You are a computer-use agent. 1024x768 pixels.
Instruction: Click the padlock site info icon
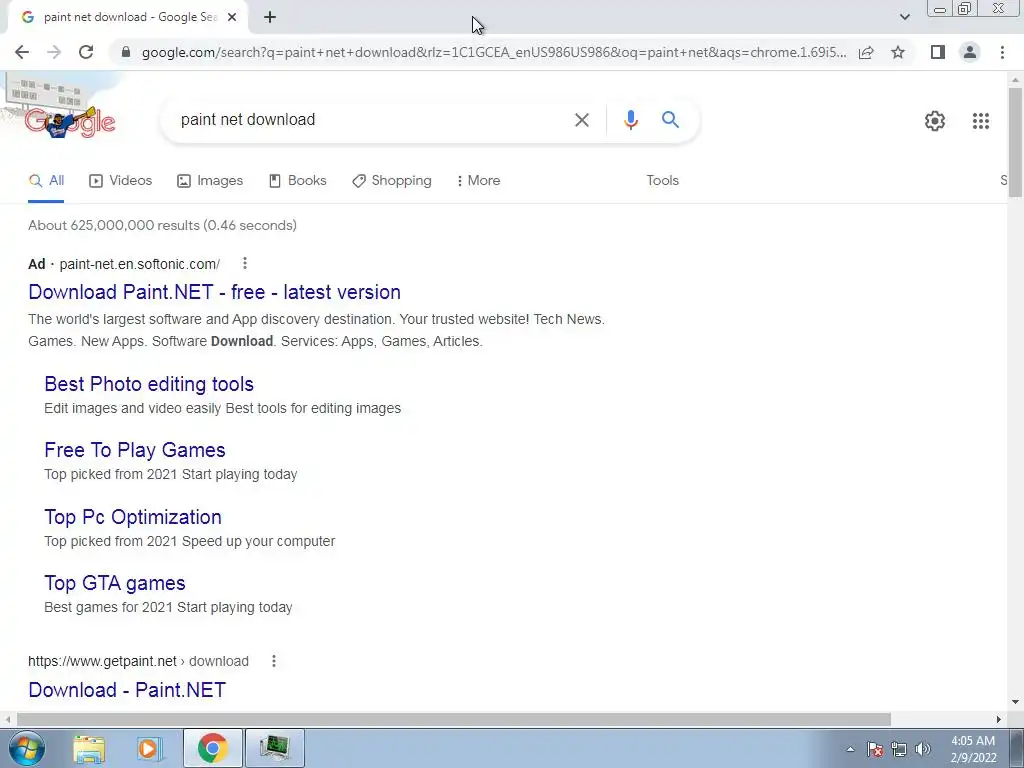click(126, 52)
